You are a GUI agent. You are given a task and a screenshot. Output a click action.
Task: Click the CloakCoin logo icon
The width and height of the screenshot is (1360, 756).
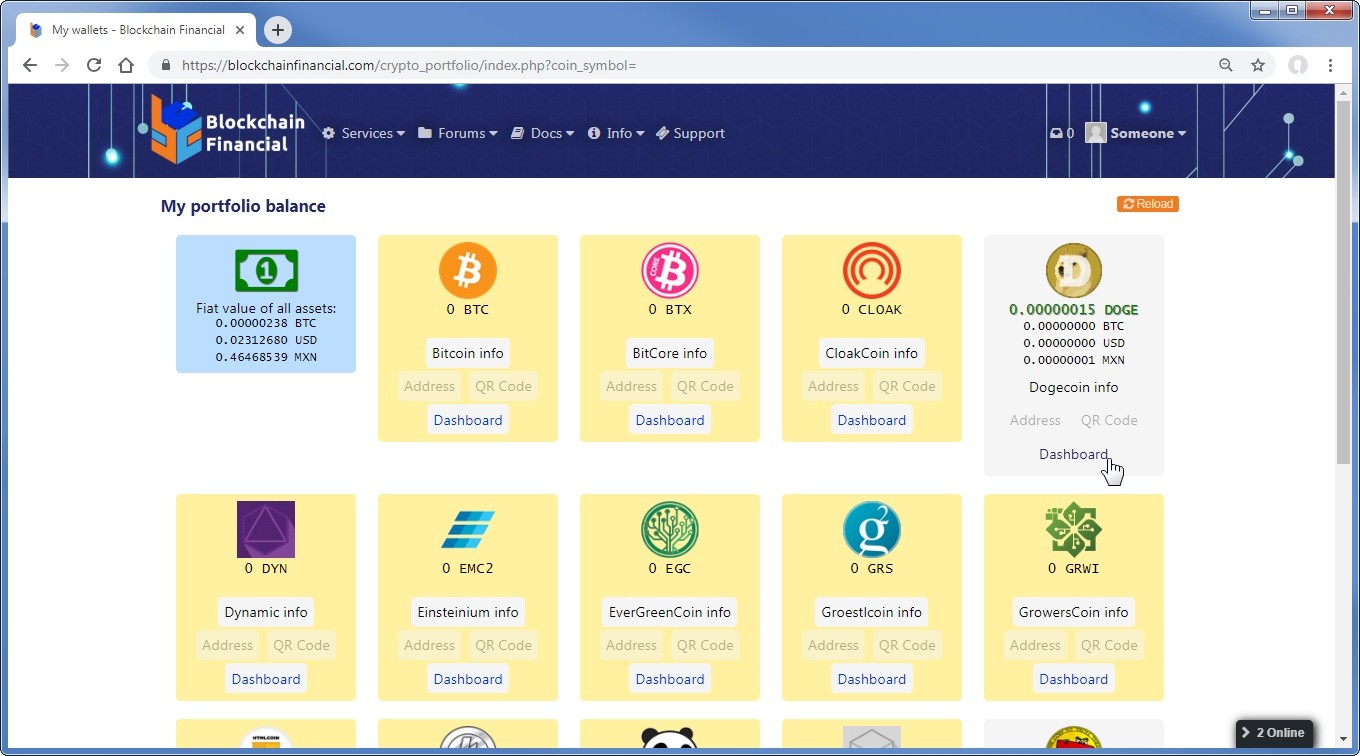click(871, 270)
